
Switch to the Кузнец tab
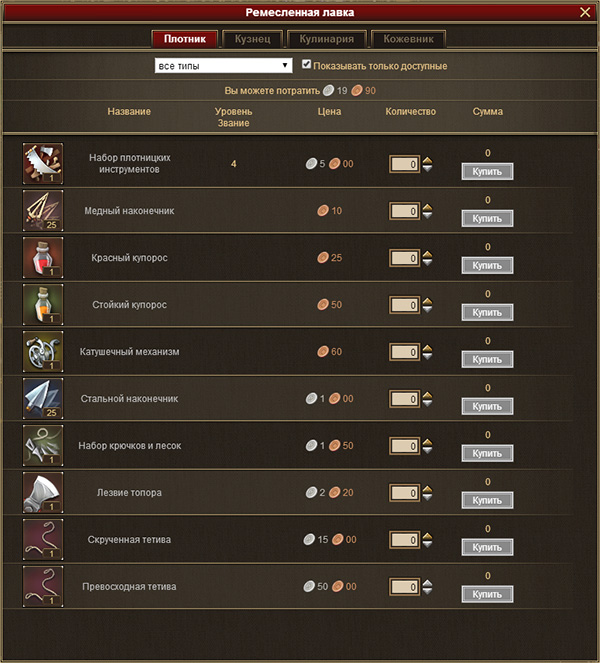coord(252,39)
